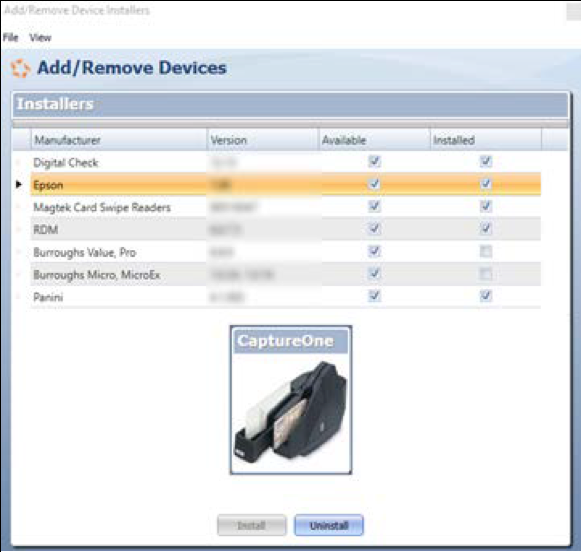Click the blurred version cell for Panini
This screenshot has height=552, width=581.
pos(263,297)
